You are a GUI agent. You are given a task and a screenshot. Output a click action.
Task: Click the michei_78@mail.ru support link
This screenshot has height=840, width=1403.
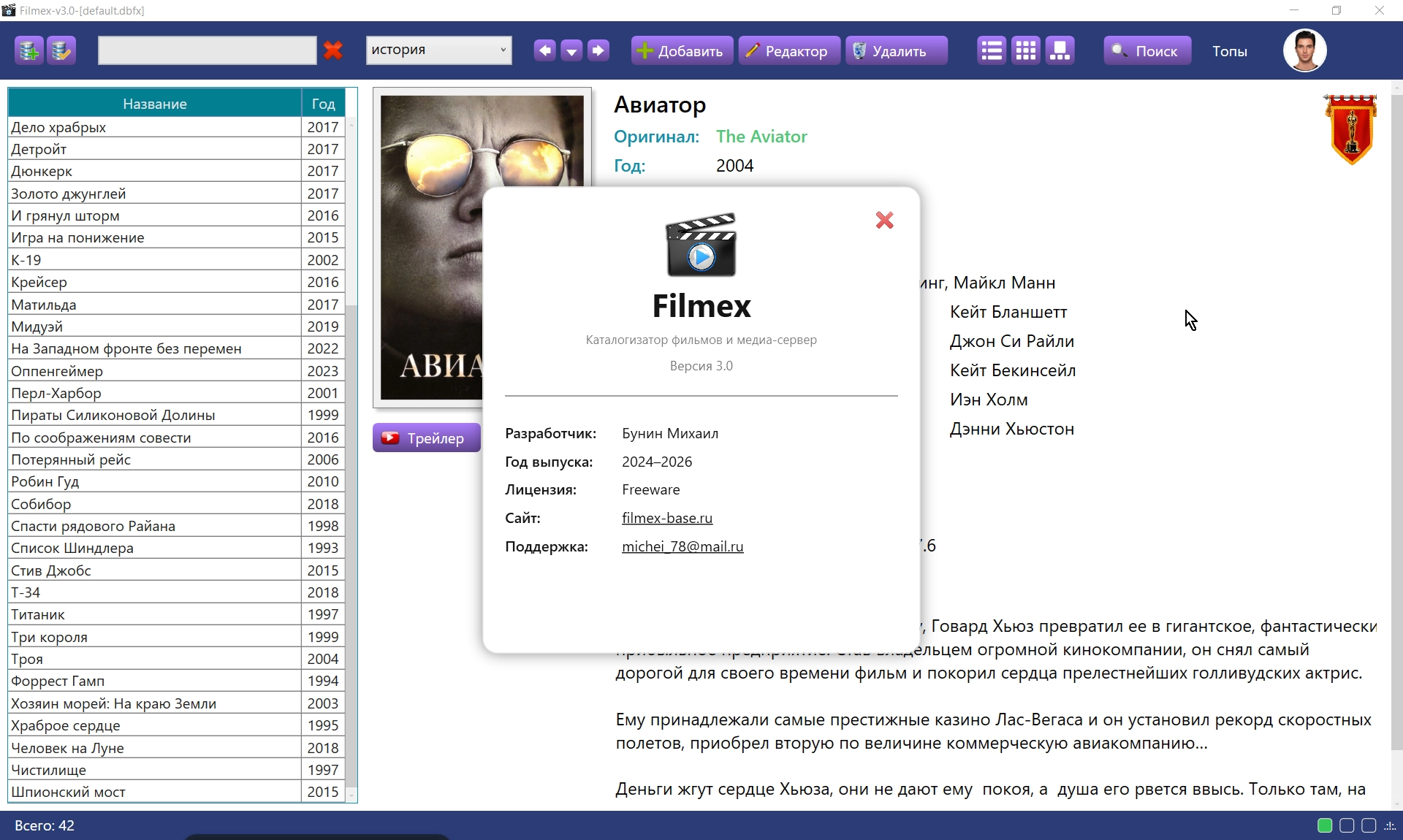click(x=682, y=546)
